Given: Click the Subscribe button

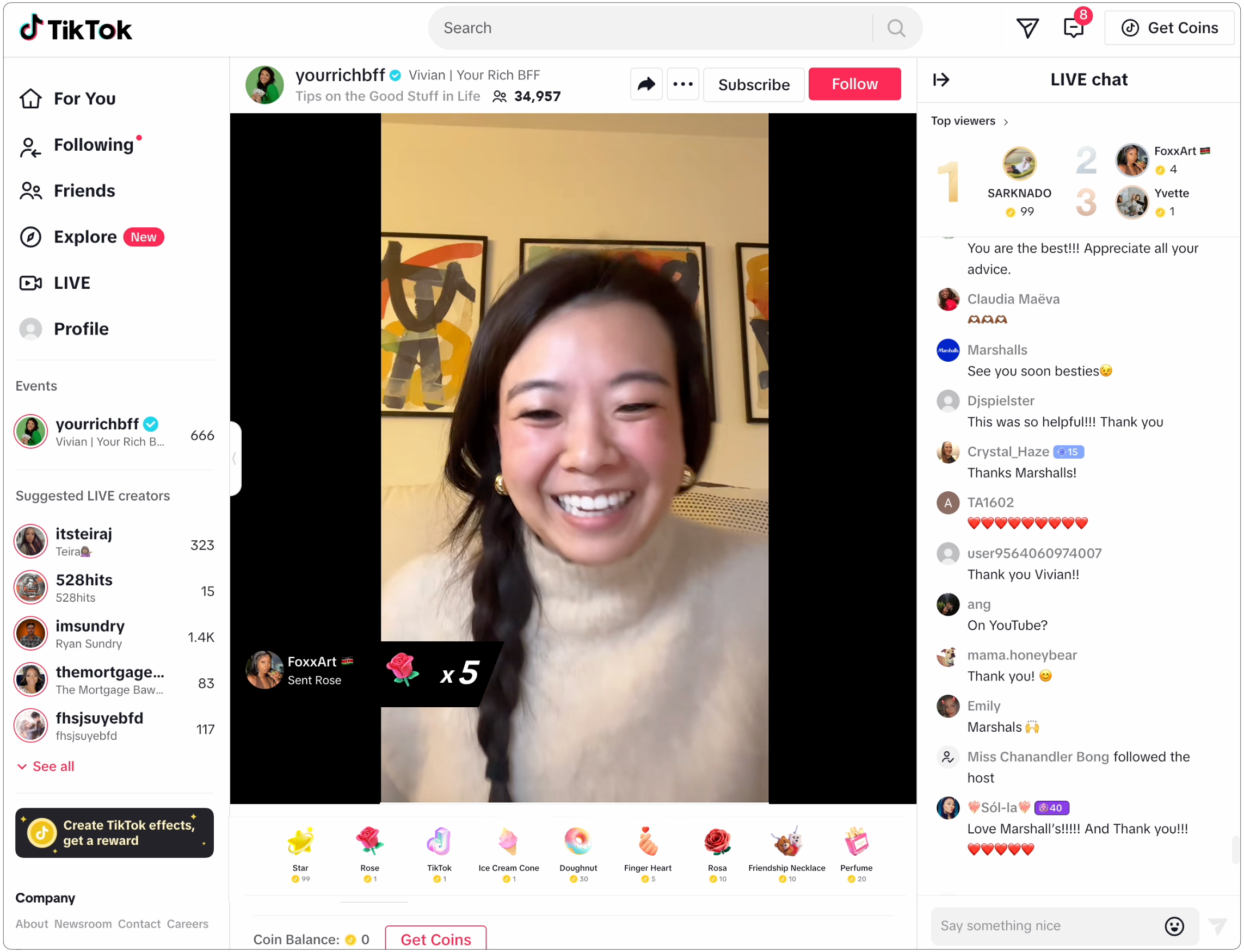Looking at the screenshot, I should coord(753,85).
